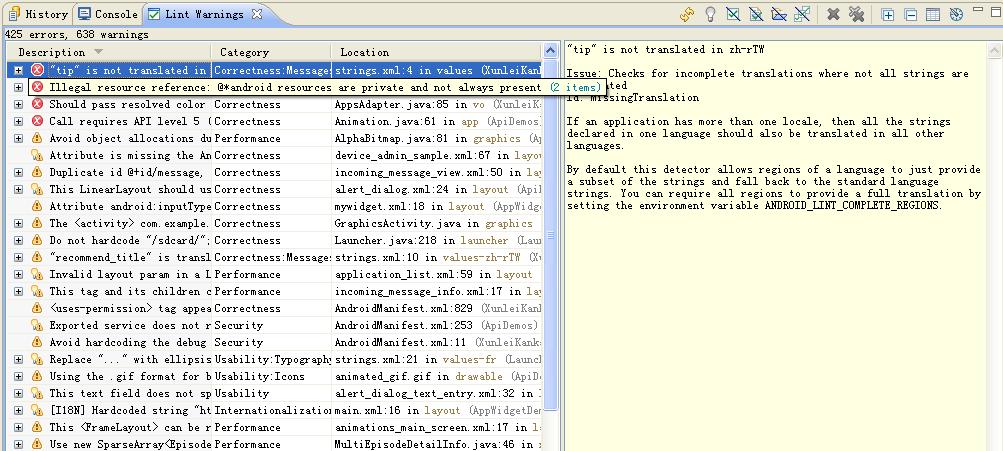Viewport: 1003px width, 451px height.
Task: Click the warning icon on Using the .gif format row
Action: pyautogui.click(x=37, y=376)
